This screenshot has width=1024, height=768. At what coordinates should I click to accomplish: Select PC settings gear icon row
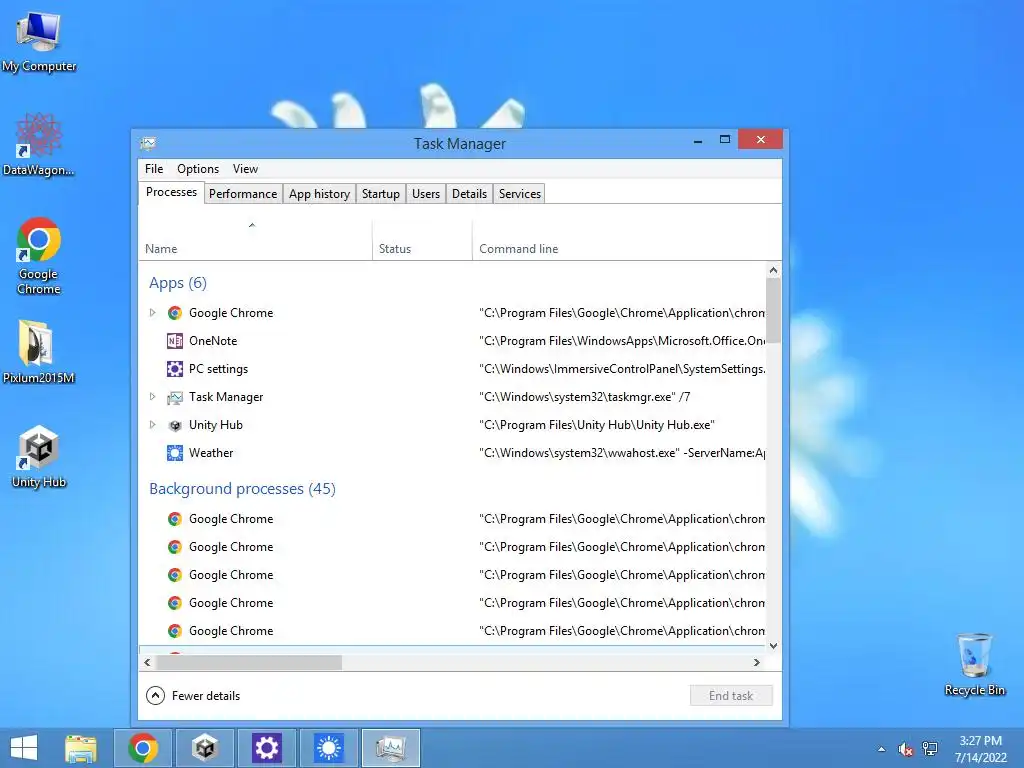click(x=174, y=369)
